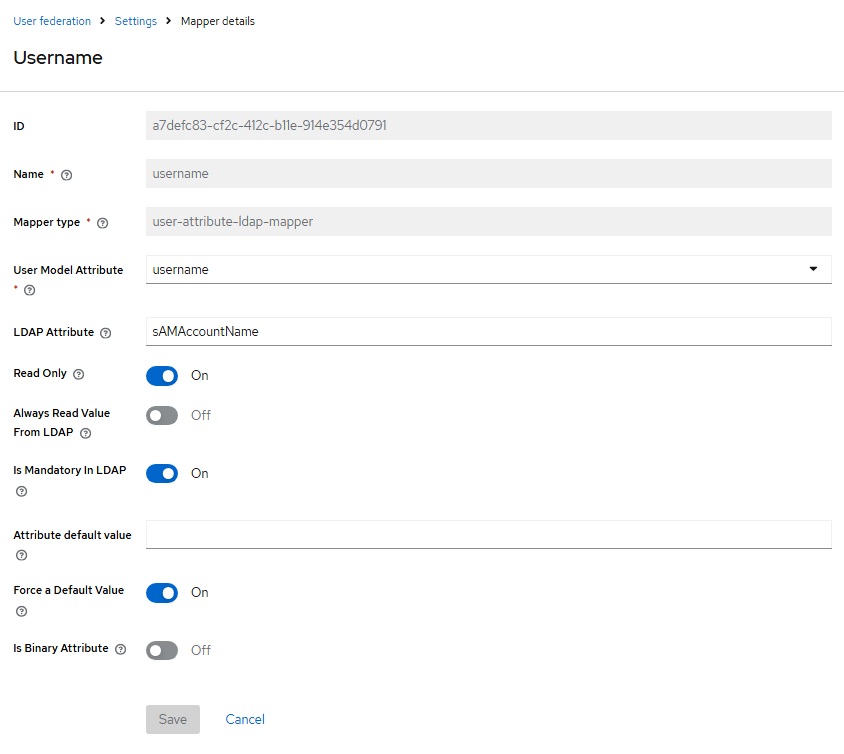Cancel the mapper edits
The width and height of the screenshot is (844, 754).
(245, 719)
